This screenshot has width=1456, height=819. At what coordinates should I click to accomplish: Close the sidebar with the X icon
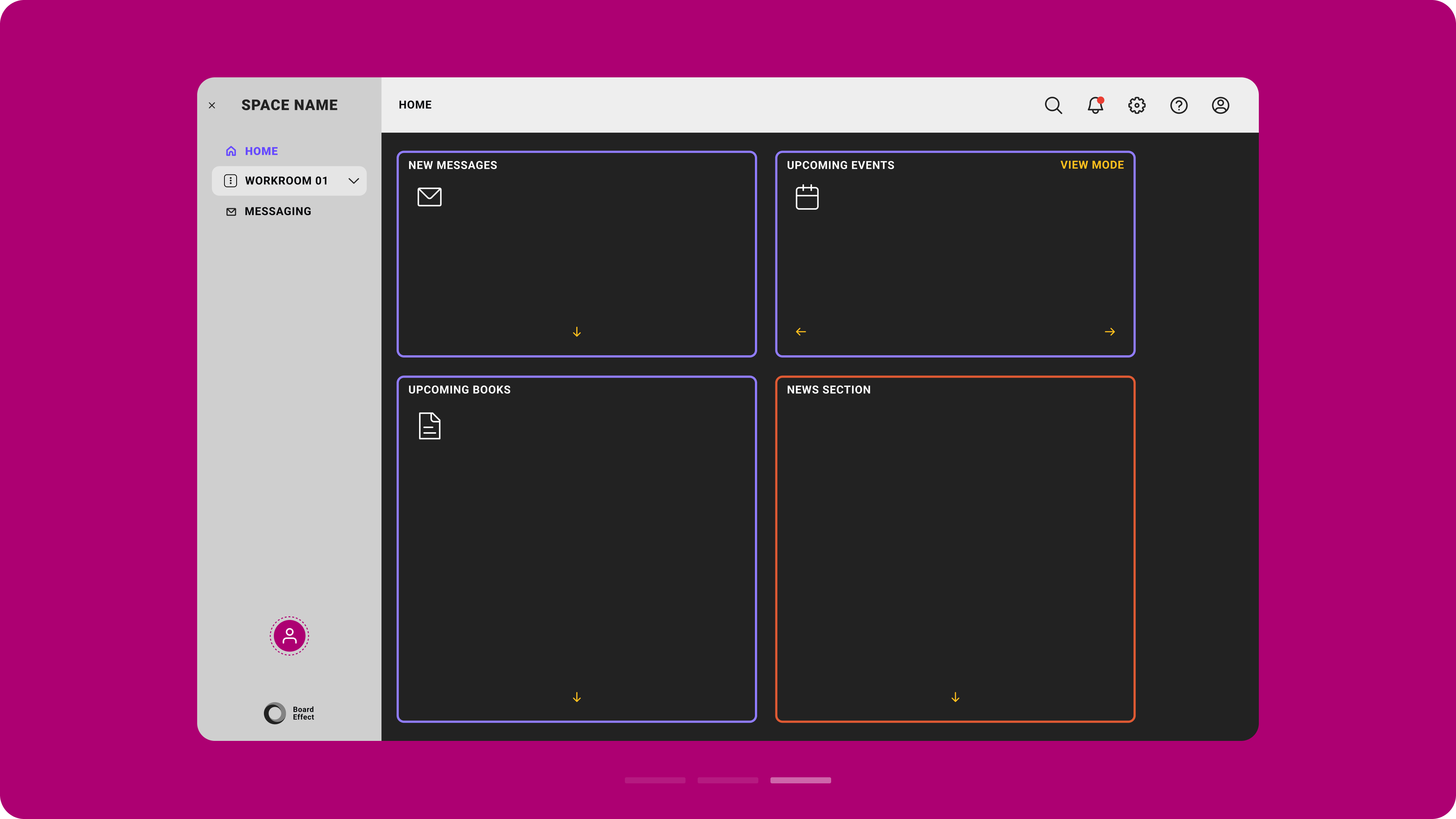point(212,105)
